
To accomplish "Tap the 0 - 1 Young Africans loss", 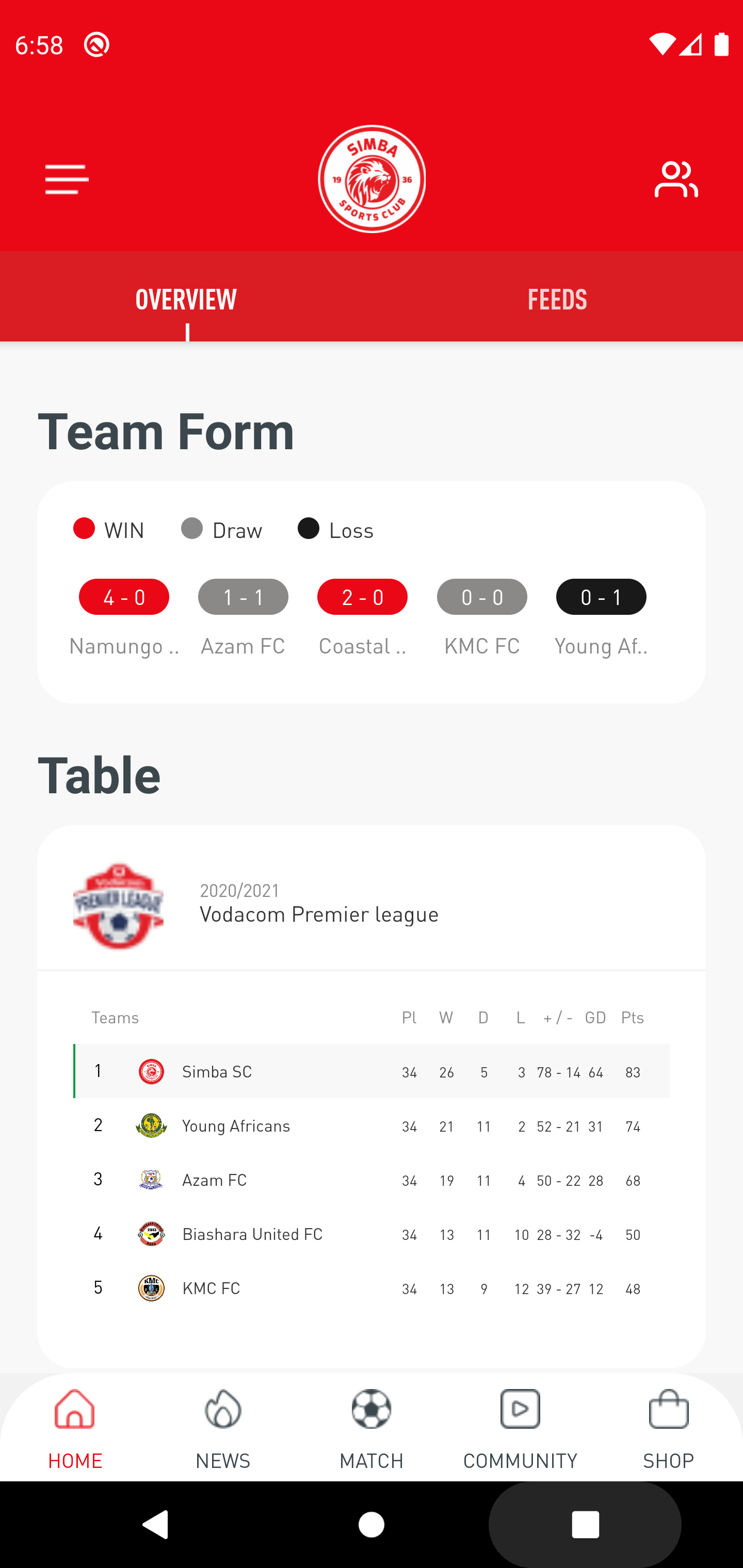I will (x=601, y=597).
